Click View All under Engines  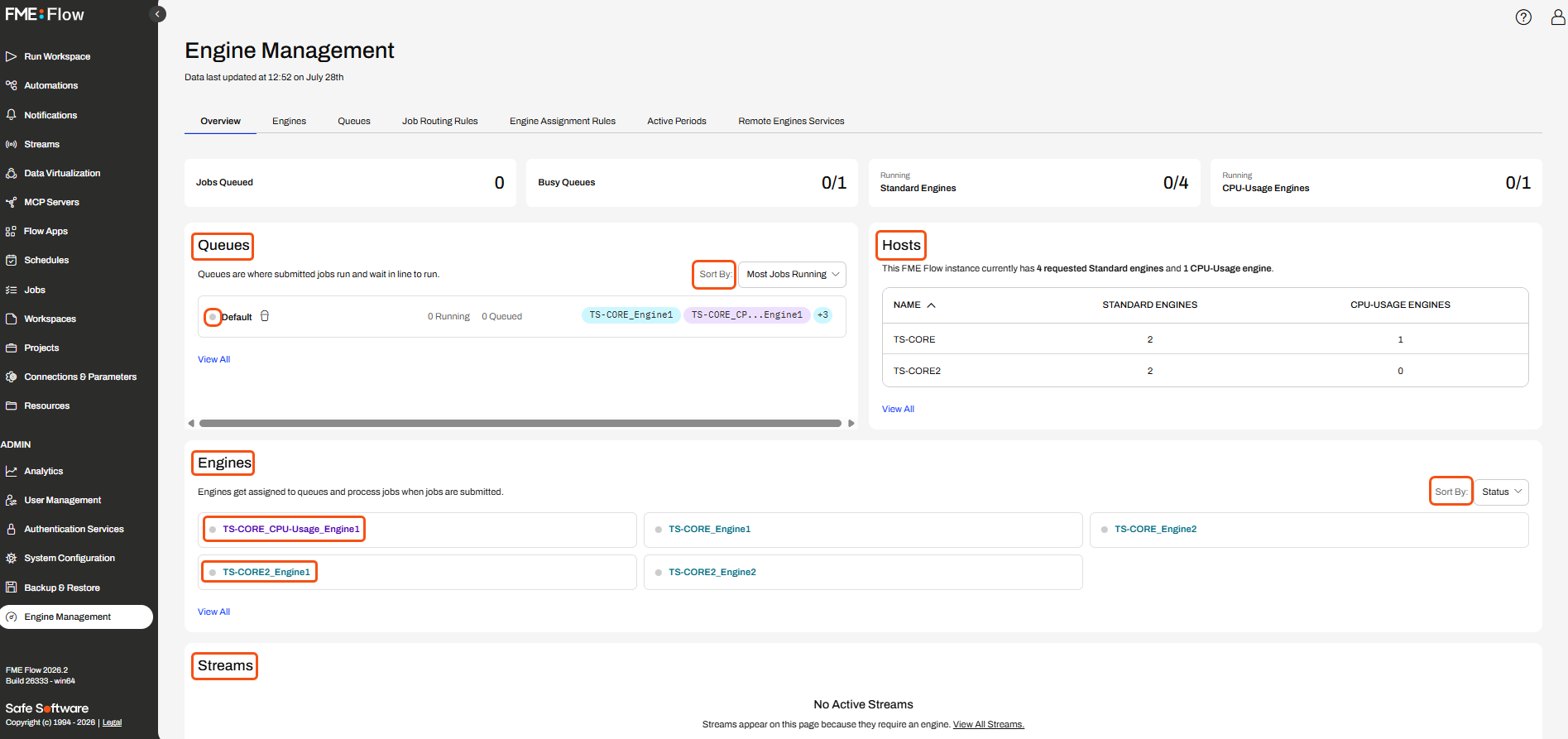click(x=213, y=612)
